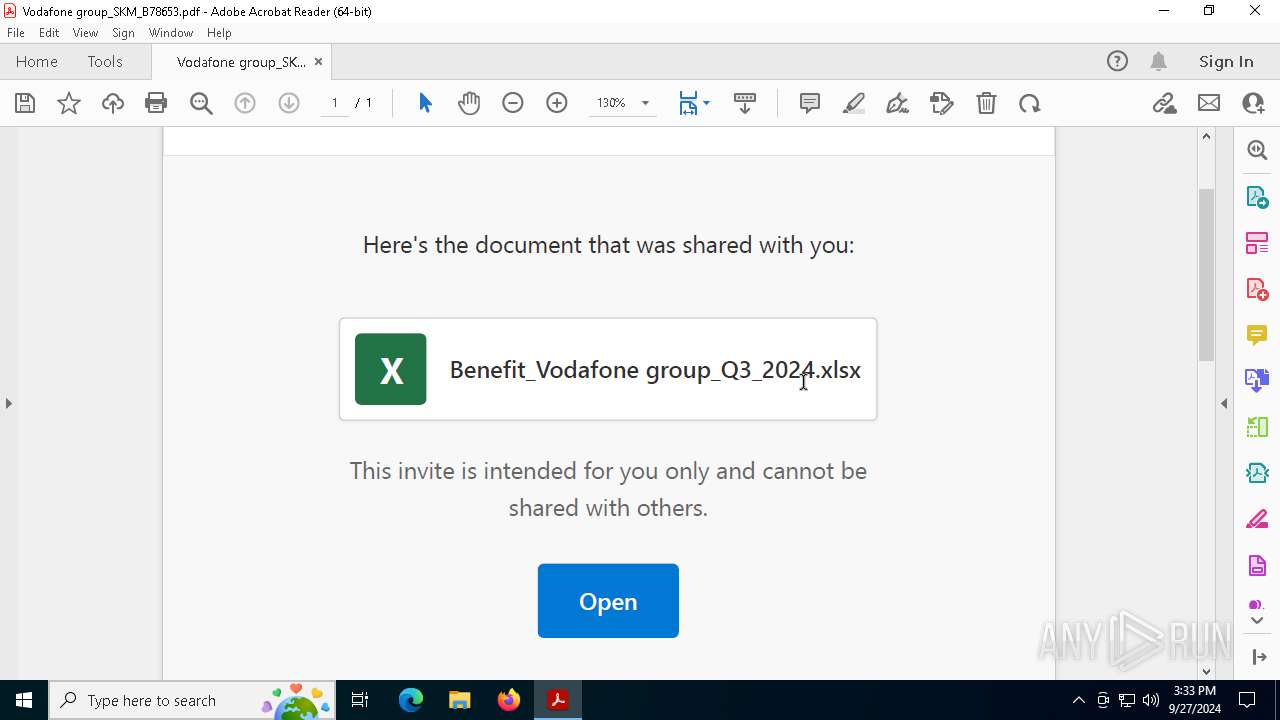Expand the tools pane with bottom arrow icon

pyautogui.click(x=1258, y=656)
